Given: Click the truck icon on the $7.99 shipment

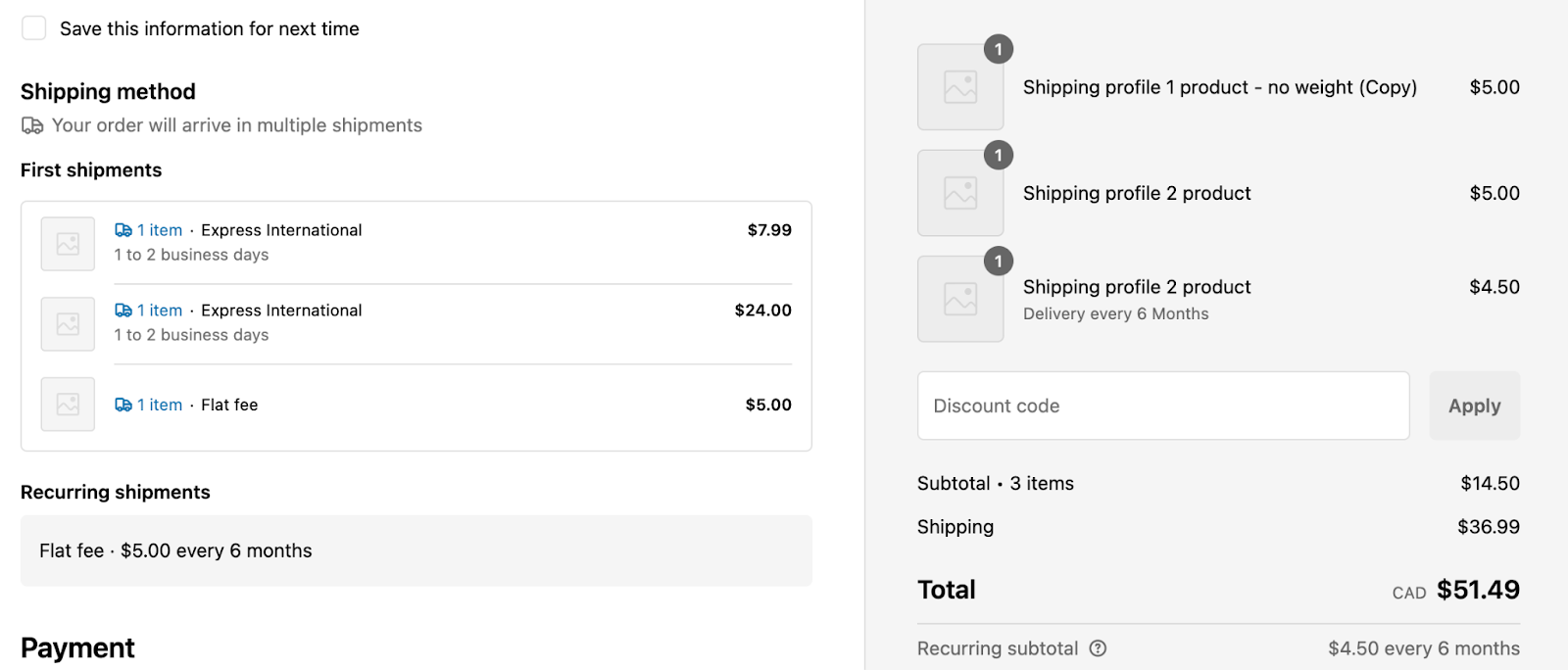Looking at the screenshot, I should pos(123,230).
